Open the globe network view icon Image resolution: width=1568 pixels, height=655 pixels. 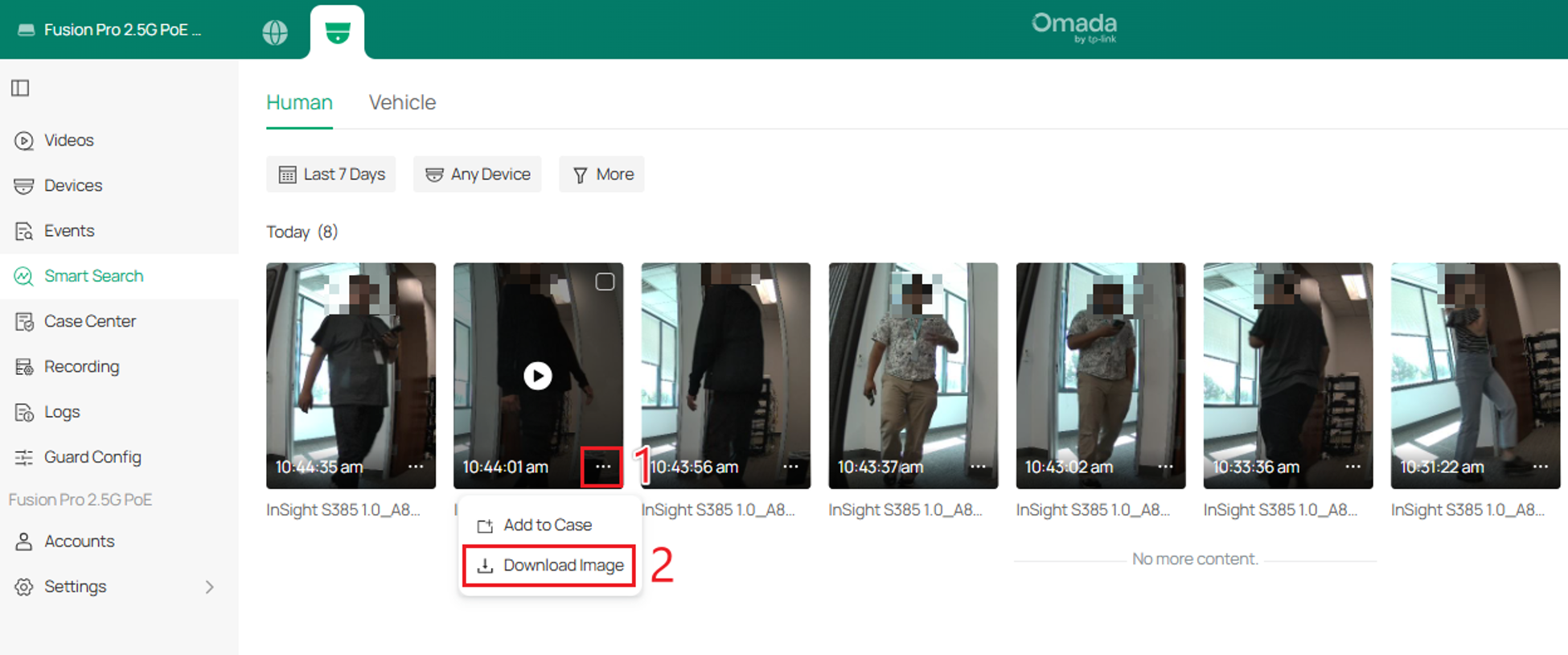tap(275, 32)
